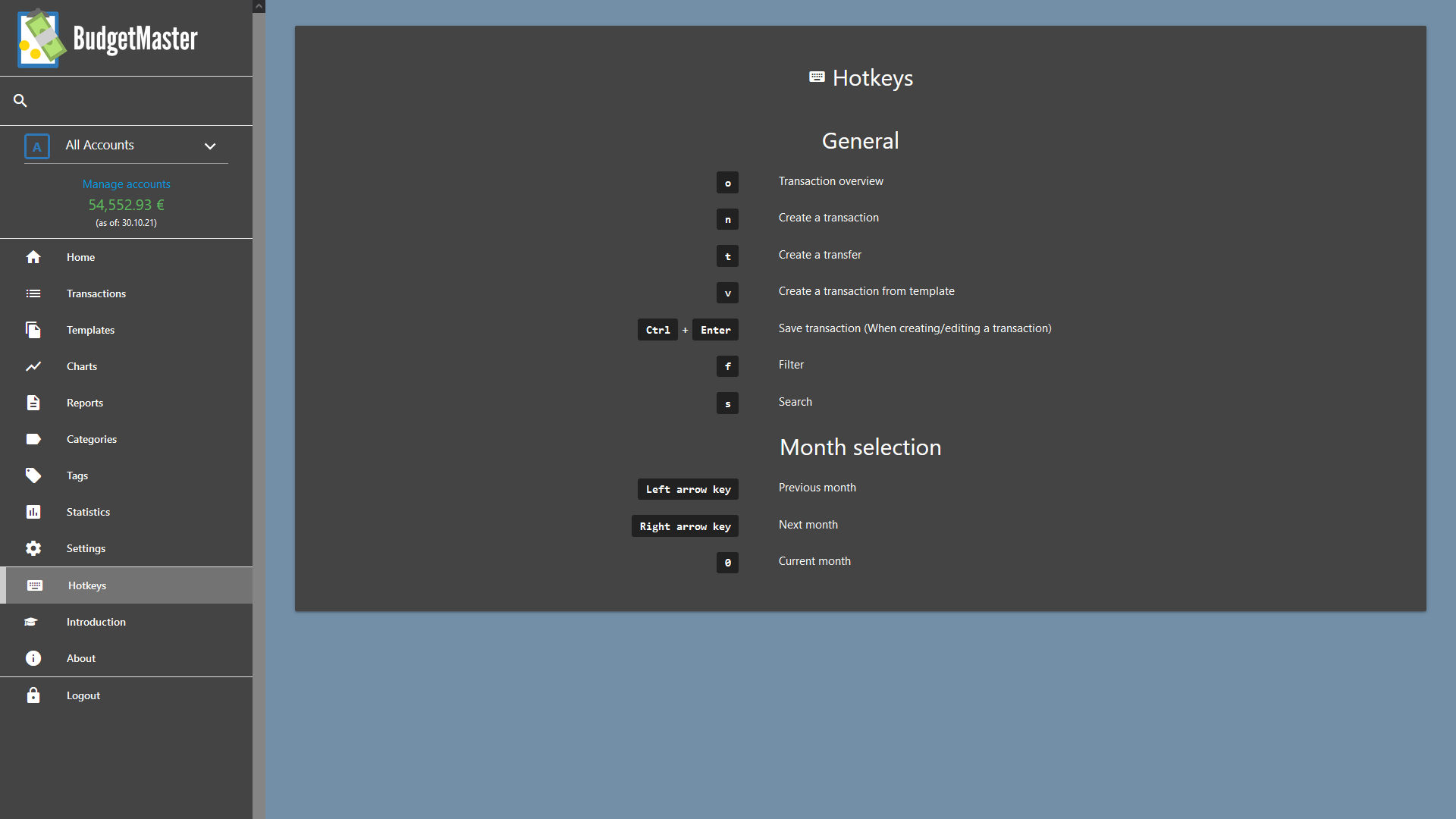1456x819 pixels.
Task: Click the '(as of: 30.10.21)' date text
Action: tap(126, 223)
